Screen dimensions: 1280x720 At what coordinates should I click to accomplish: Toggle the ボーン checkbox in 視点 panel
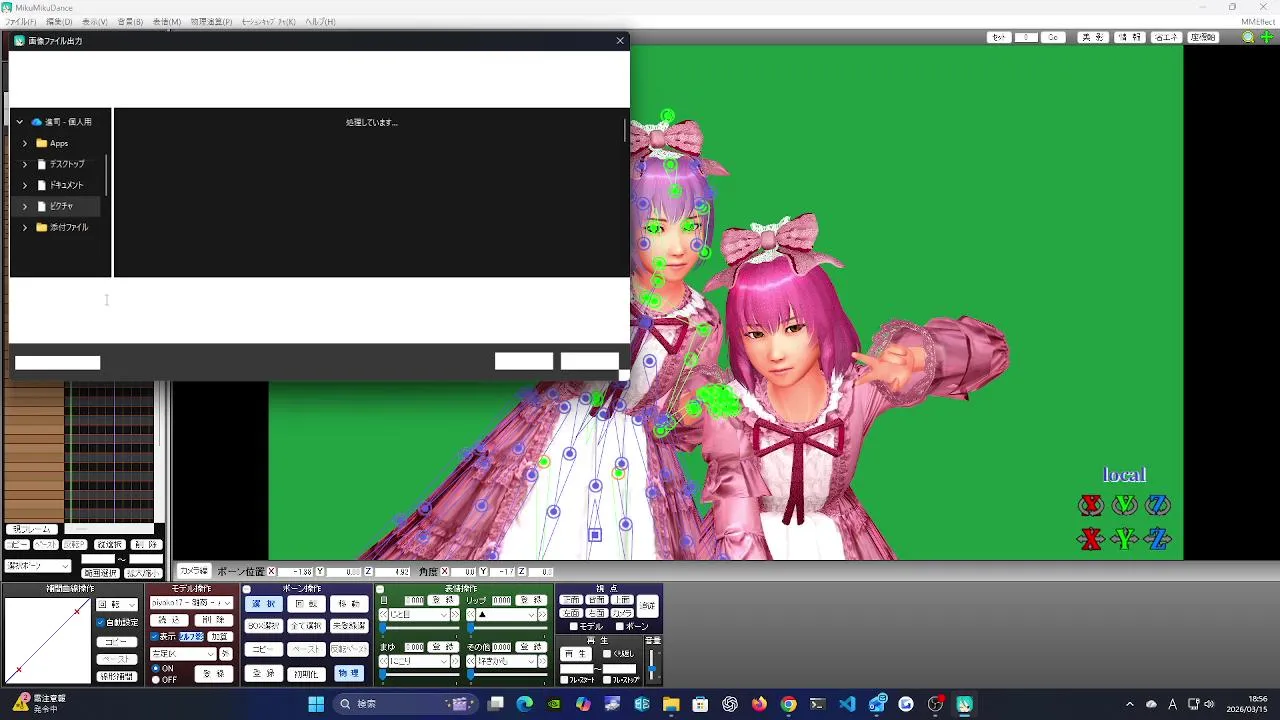click(x=619, y=626)
